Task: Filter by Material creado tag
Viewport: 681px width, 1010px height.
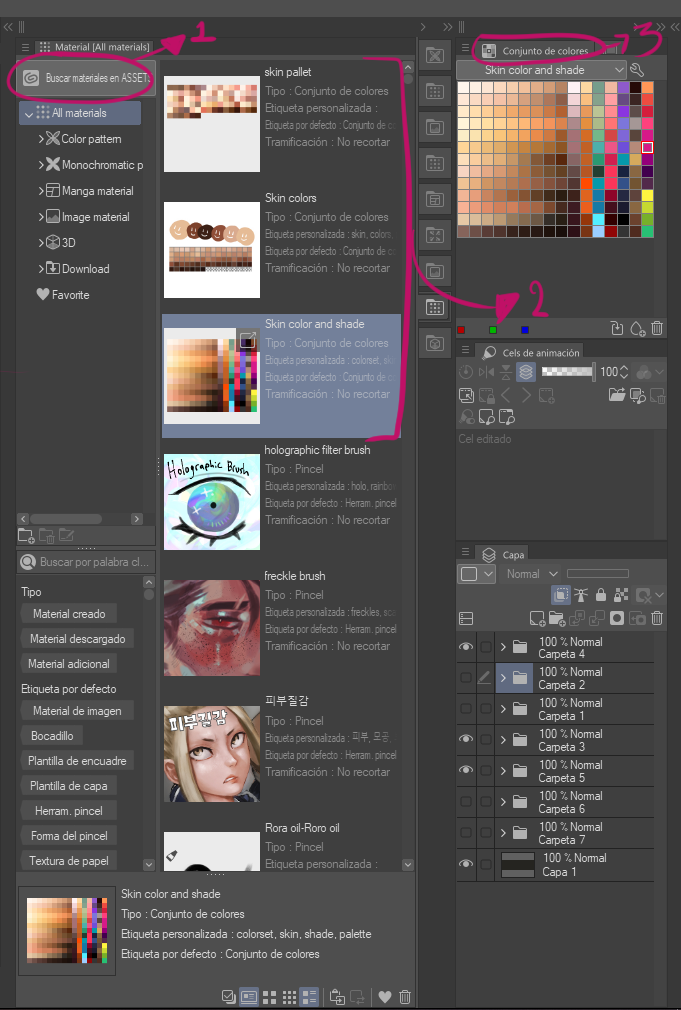Action: [x=69, y=614]
